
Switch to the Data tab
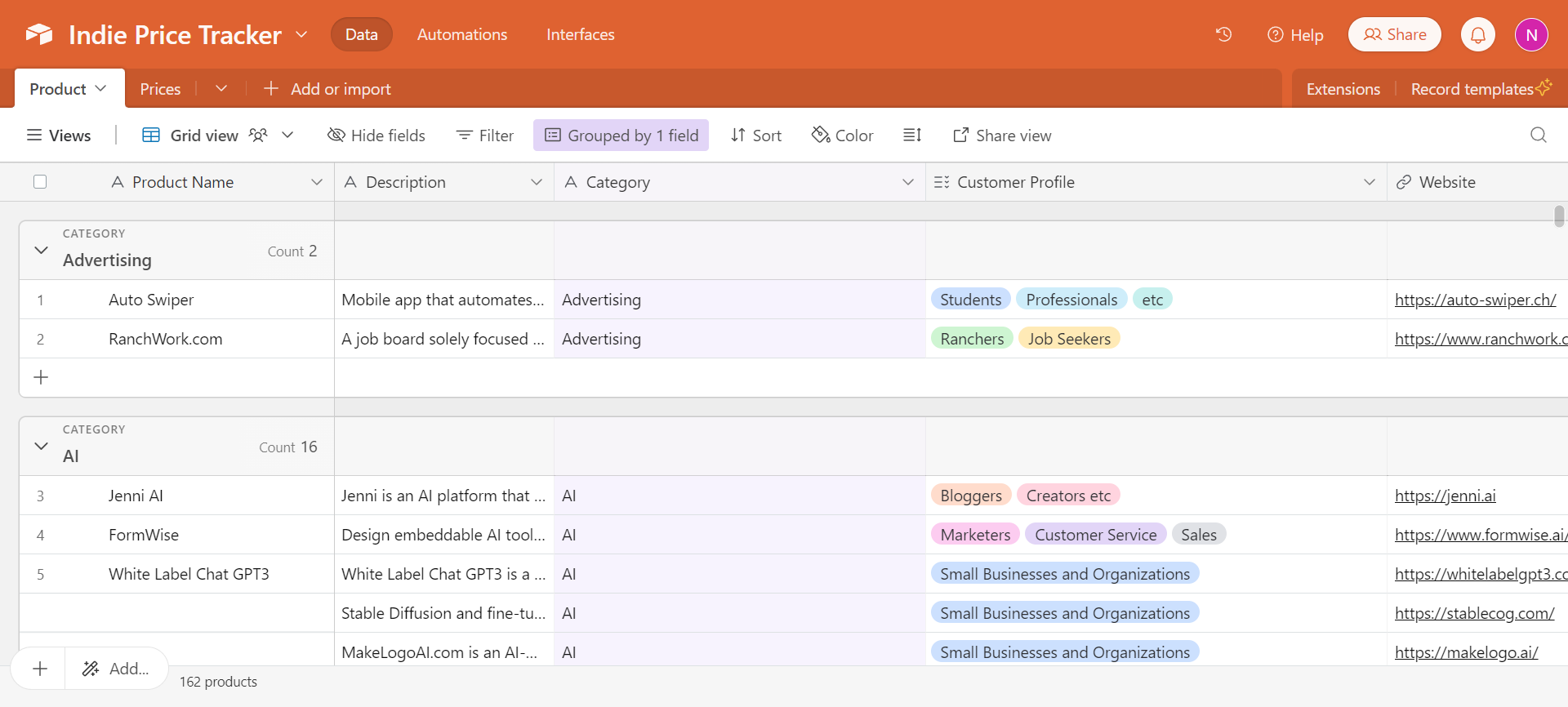[x=361, y=34]
